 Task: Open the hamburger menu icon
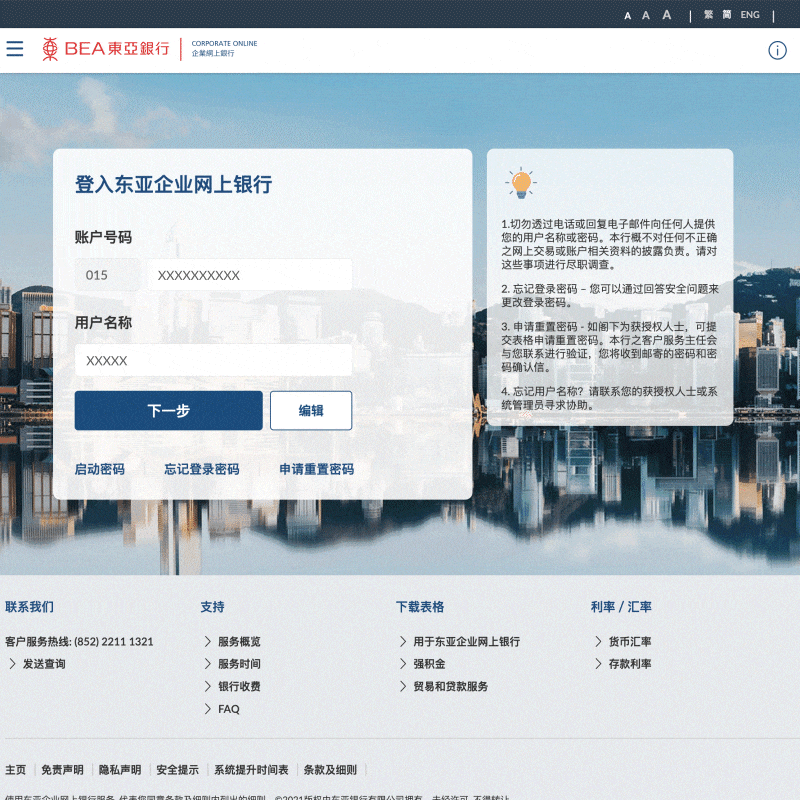click(x=15, y=48)
